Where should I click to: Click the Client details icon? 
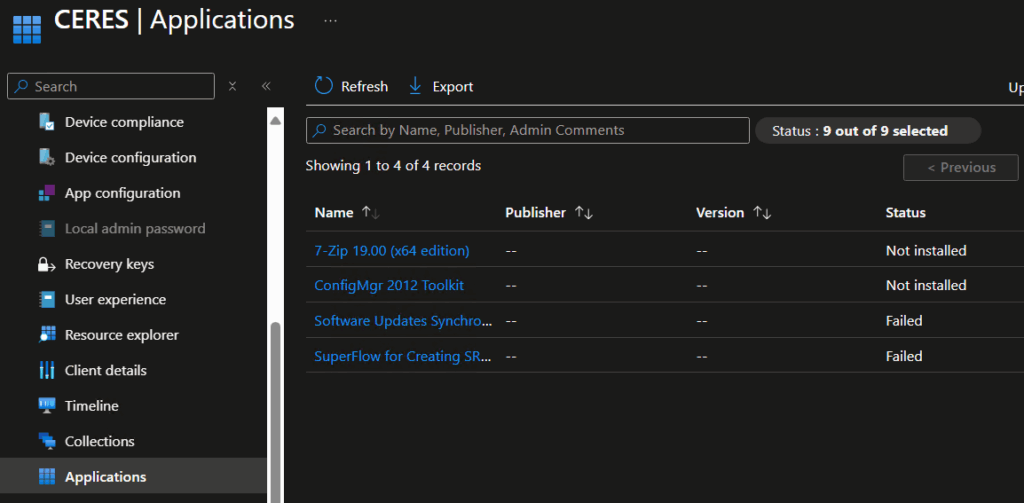46,371
